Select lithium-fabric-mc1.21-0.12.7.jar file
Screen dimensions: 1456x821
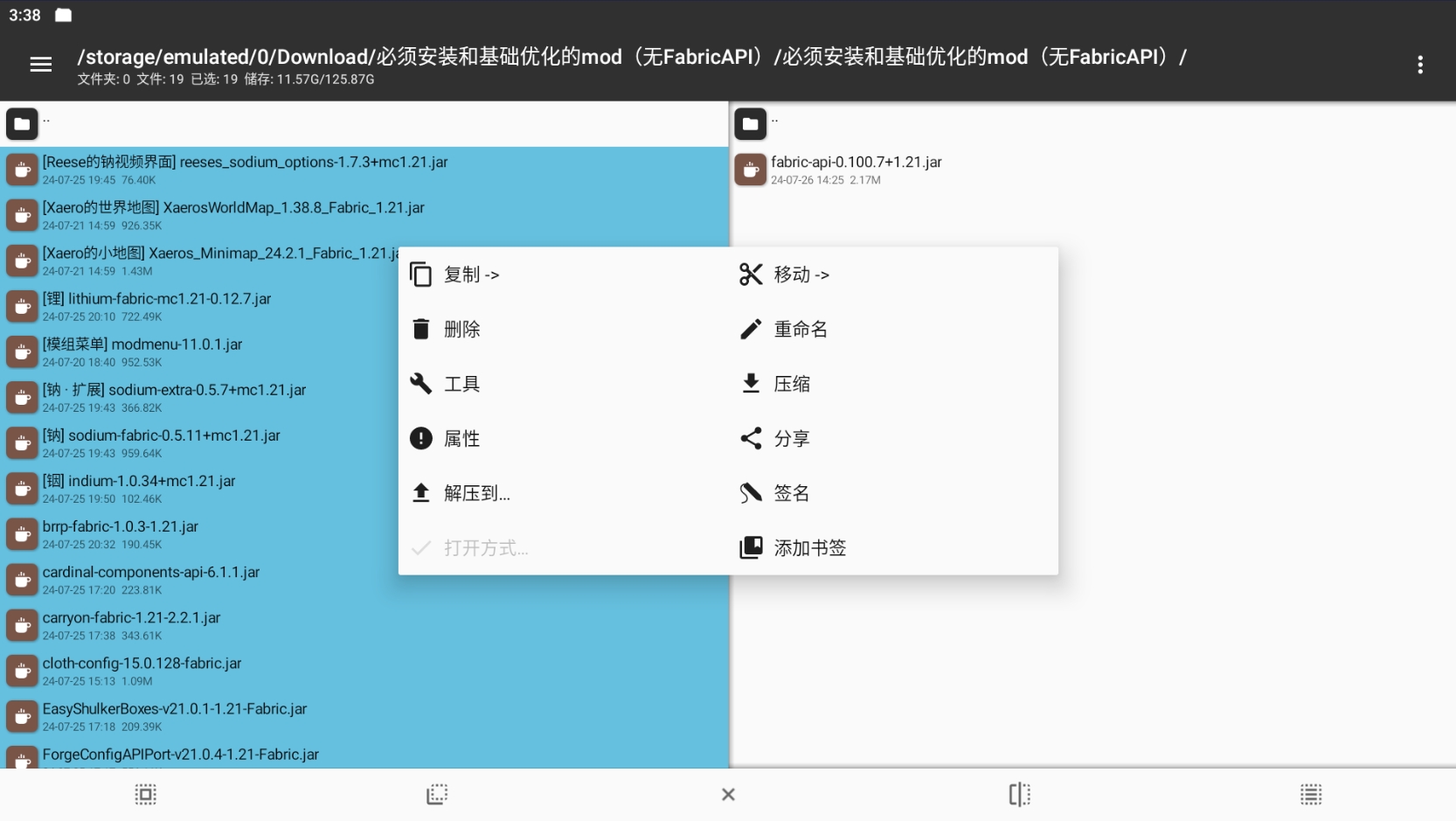pyautogui.click(x=199, y=306)
